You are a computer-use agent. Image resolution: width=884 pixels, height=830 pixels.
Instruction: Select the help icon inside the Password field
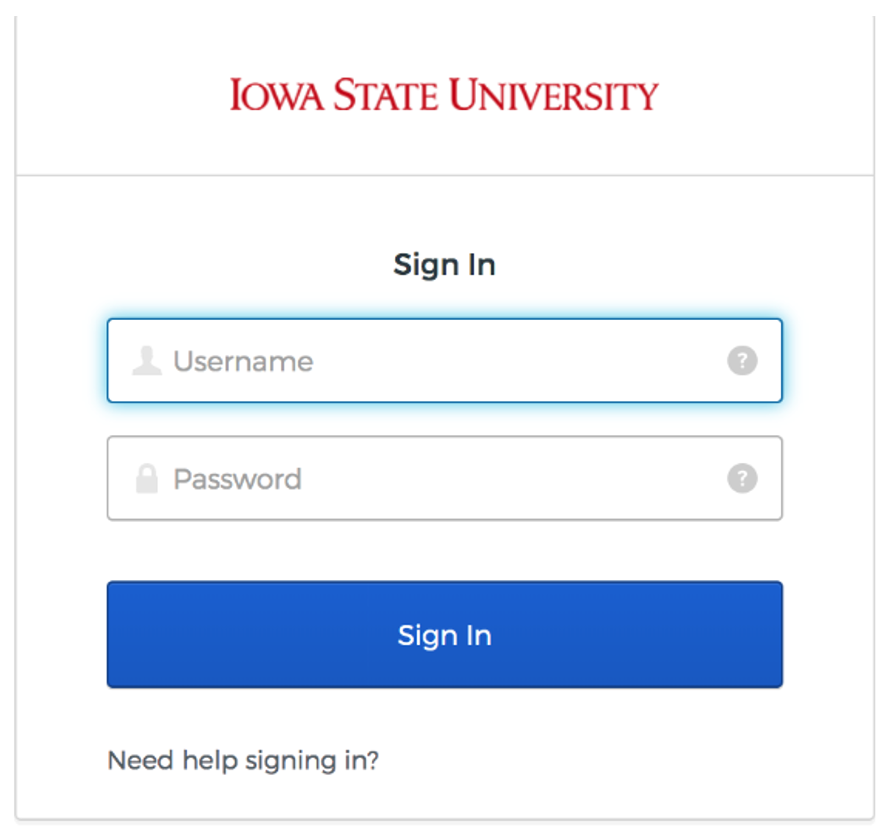click(742, 478)
